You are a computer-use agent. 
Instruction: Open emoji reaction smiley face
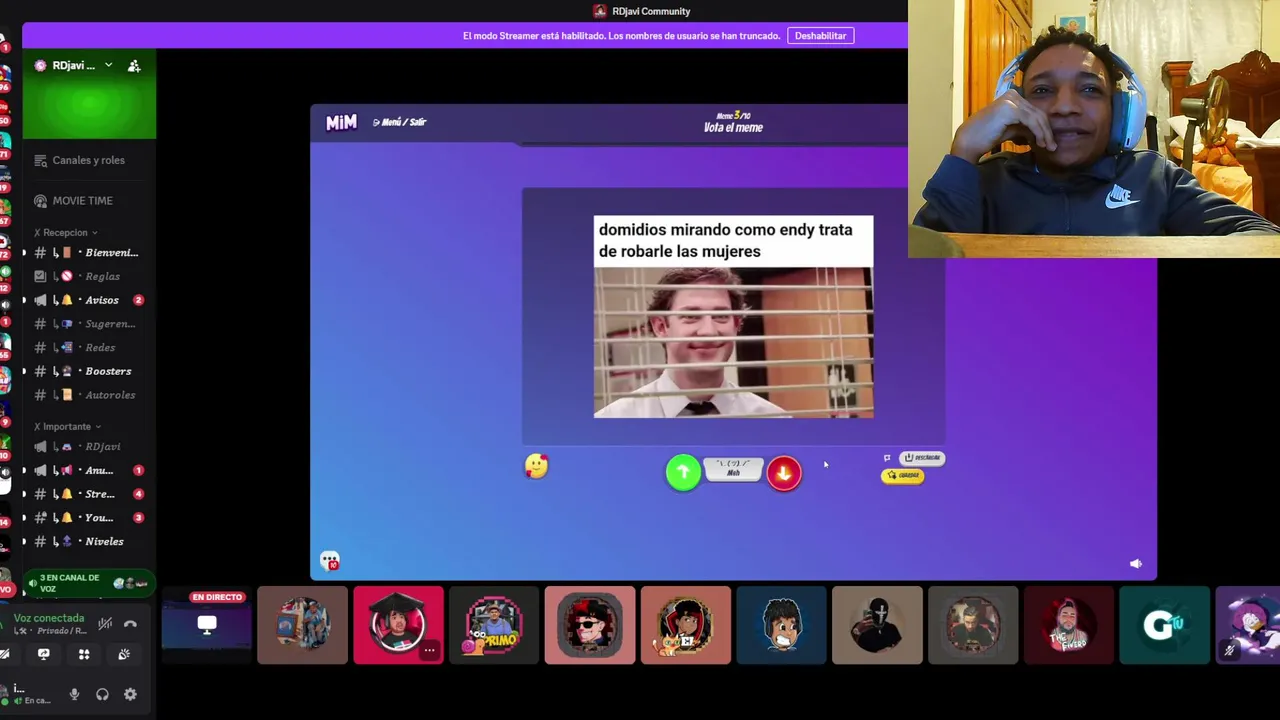536,466
